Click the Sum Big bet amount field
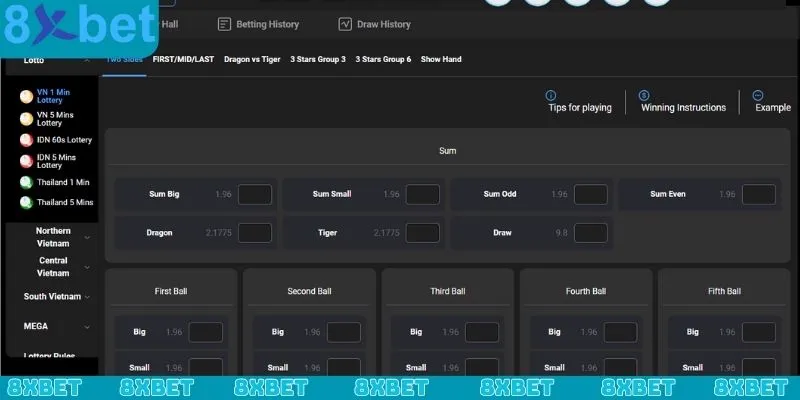Screen dimensions: 800x400 click(255, 194)
